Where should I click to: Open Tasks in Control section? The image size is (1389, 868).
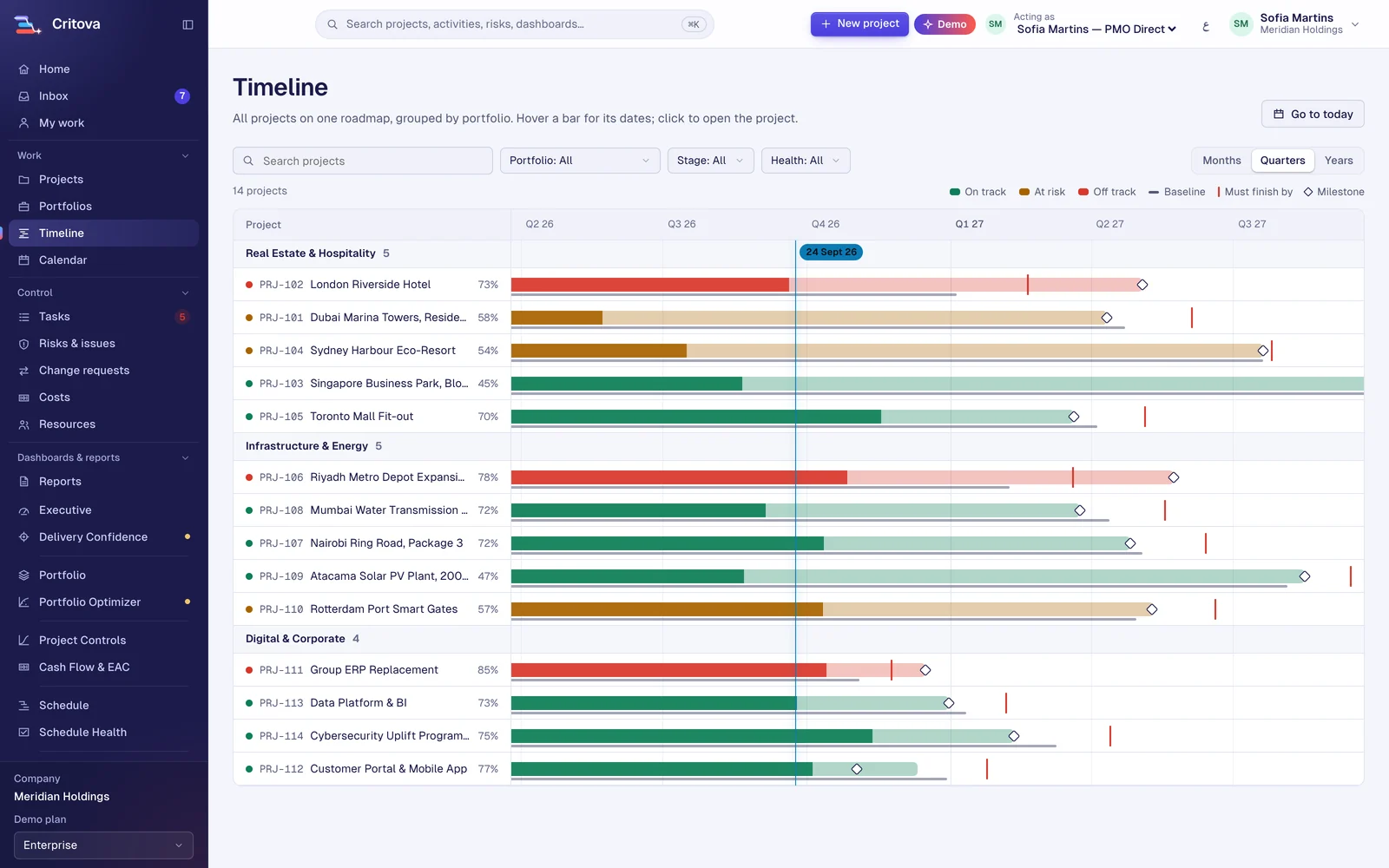click(x=103, y=317)
